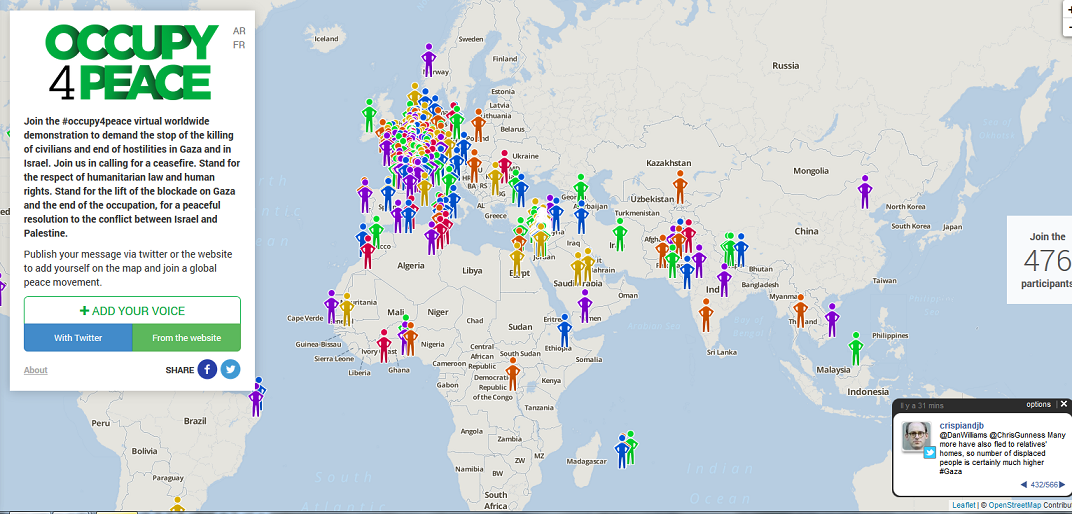This screenshot has height=514, width=1072.
Task: Click the orange marker in southern India
Action: [x=706, y=315]
